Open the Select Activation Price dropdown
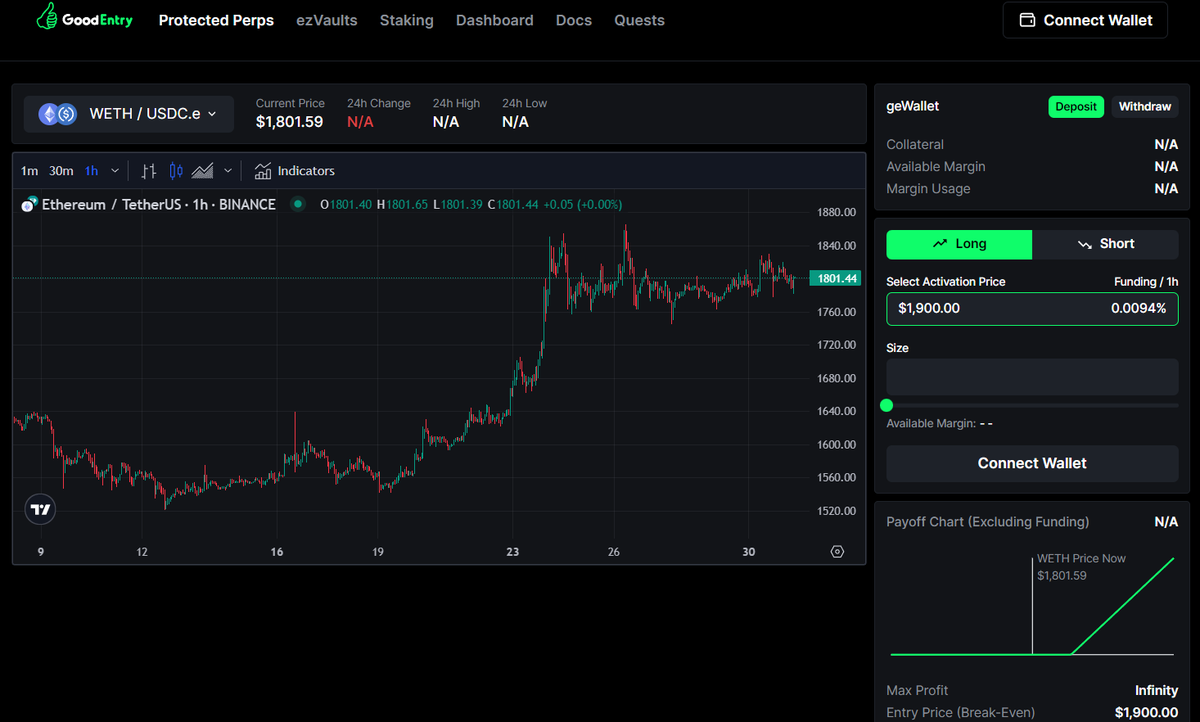The height and width of the screenshot is (722, 1200). 1032,308
